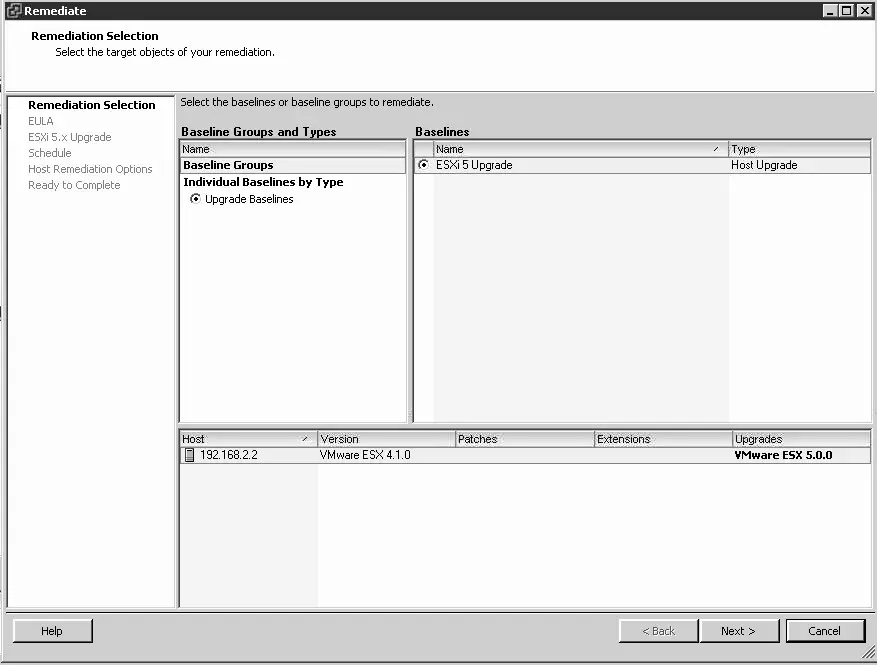Click the Help button

coord(52,631)
